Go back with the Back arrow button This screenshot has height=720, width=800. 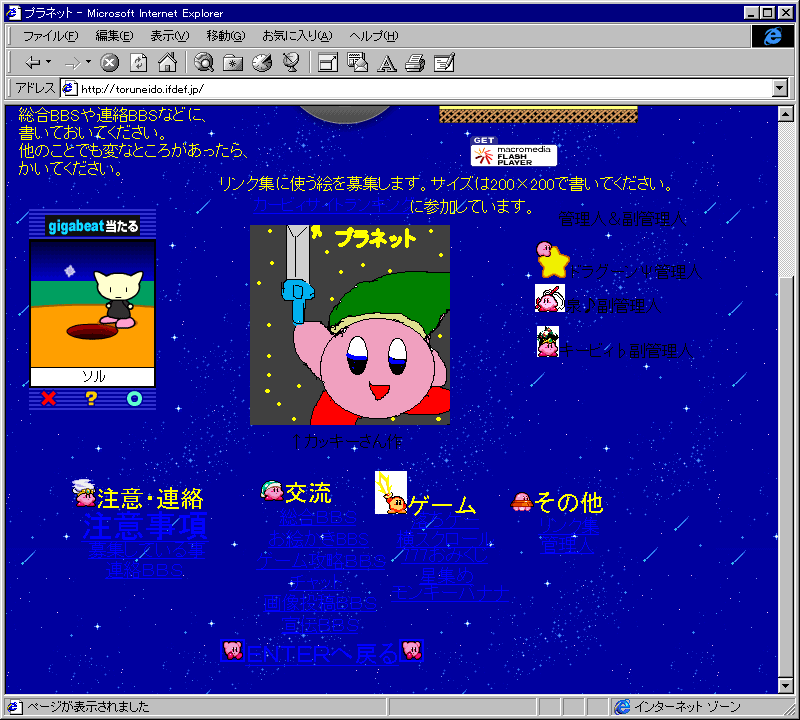[33, 63]
